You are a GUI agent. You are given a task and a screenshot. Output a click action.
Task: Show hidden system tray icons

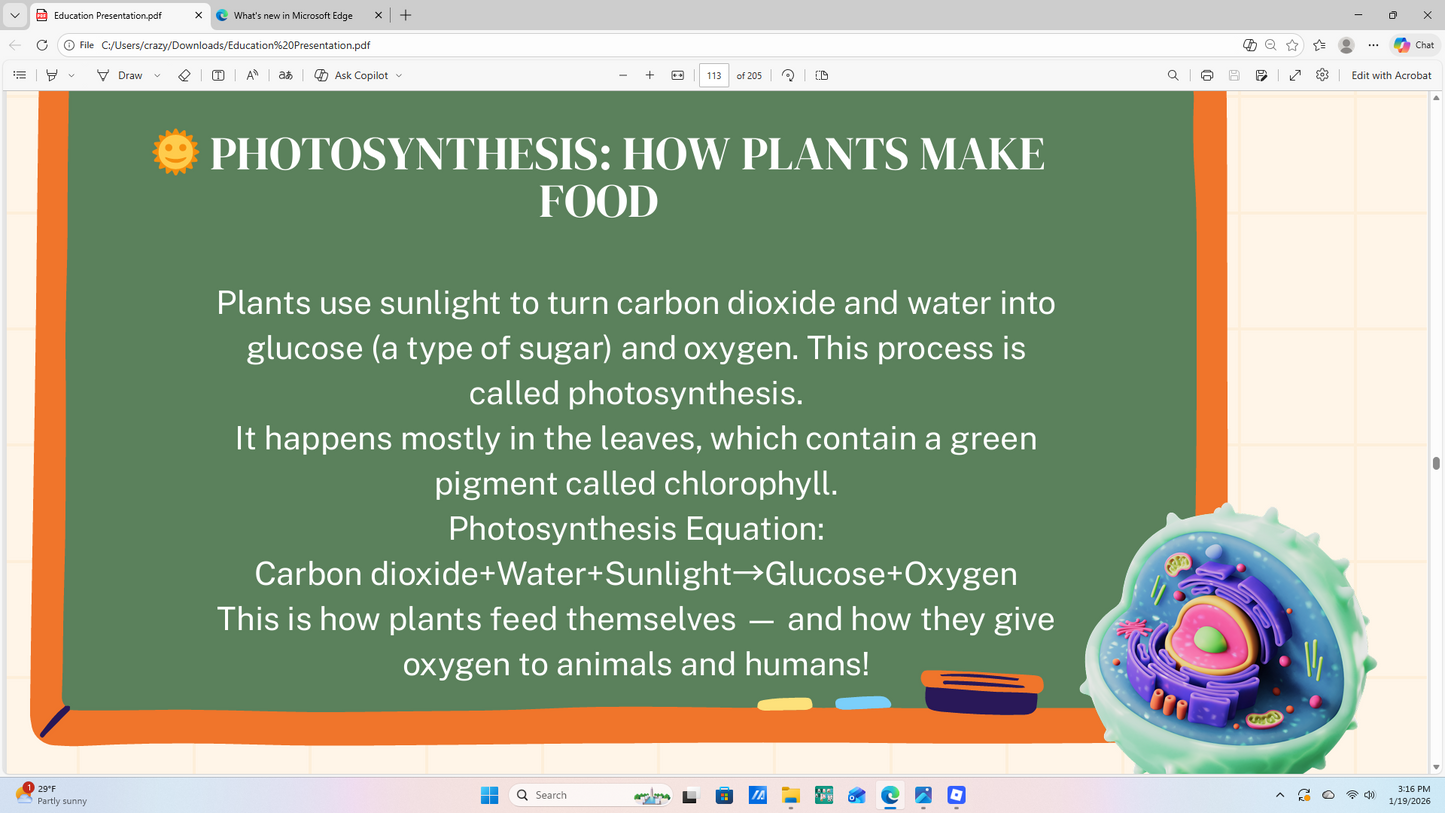1280,795
